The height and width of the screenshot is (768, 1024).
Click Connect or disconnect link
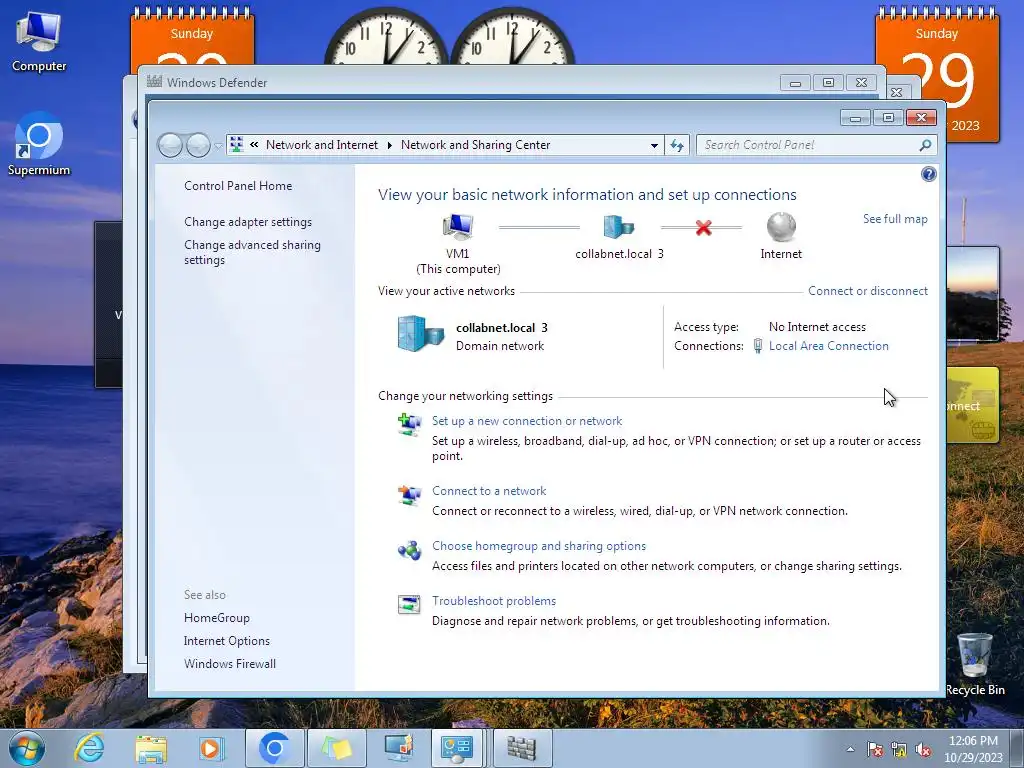pyautogui.click(x=867, y=291)
